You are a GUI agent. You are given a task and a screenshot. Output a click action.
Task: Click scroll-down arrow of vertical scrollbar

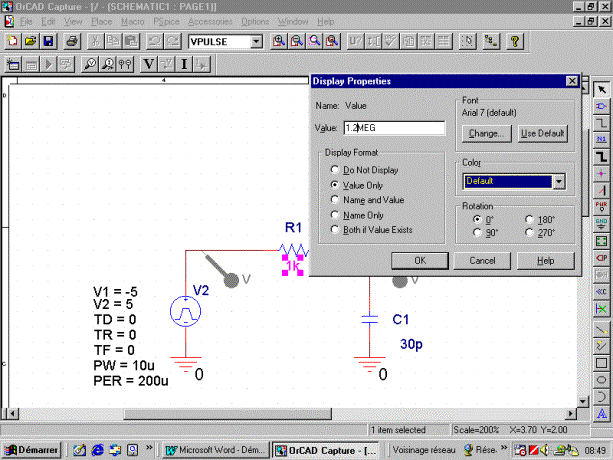(583, 401)
